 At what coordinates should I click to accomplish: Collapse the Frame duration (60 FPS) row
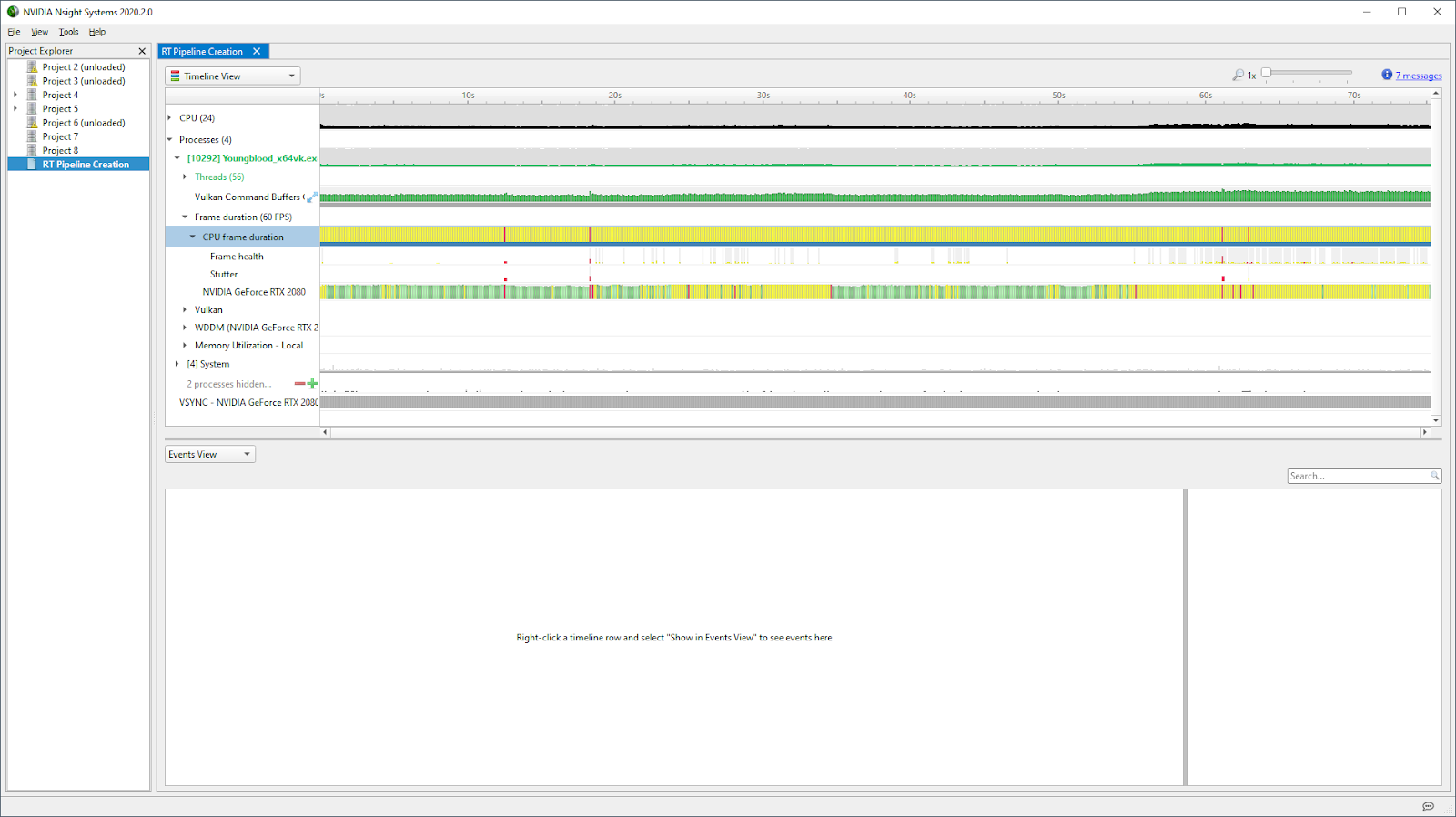pyautogui.click(x=185, y=217)
